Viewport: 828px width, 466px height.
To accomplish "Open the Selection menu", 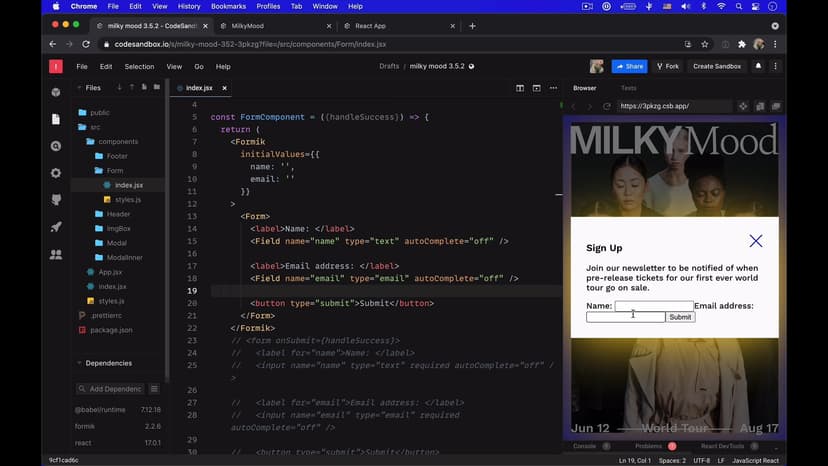I will (139, 66).
